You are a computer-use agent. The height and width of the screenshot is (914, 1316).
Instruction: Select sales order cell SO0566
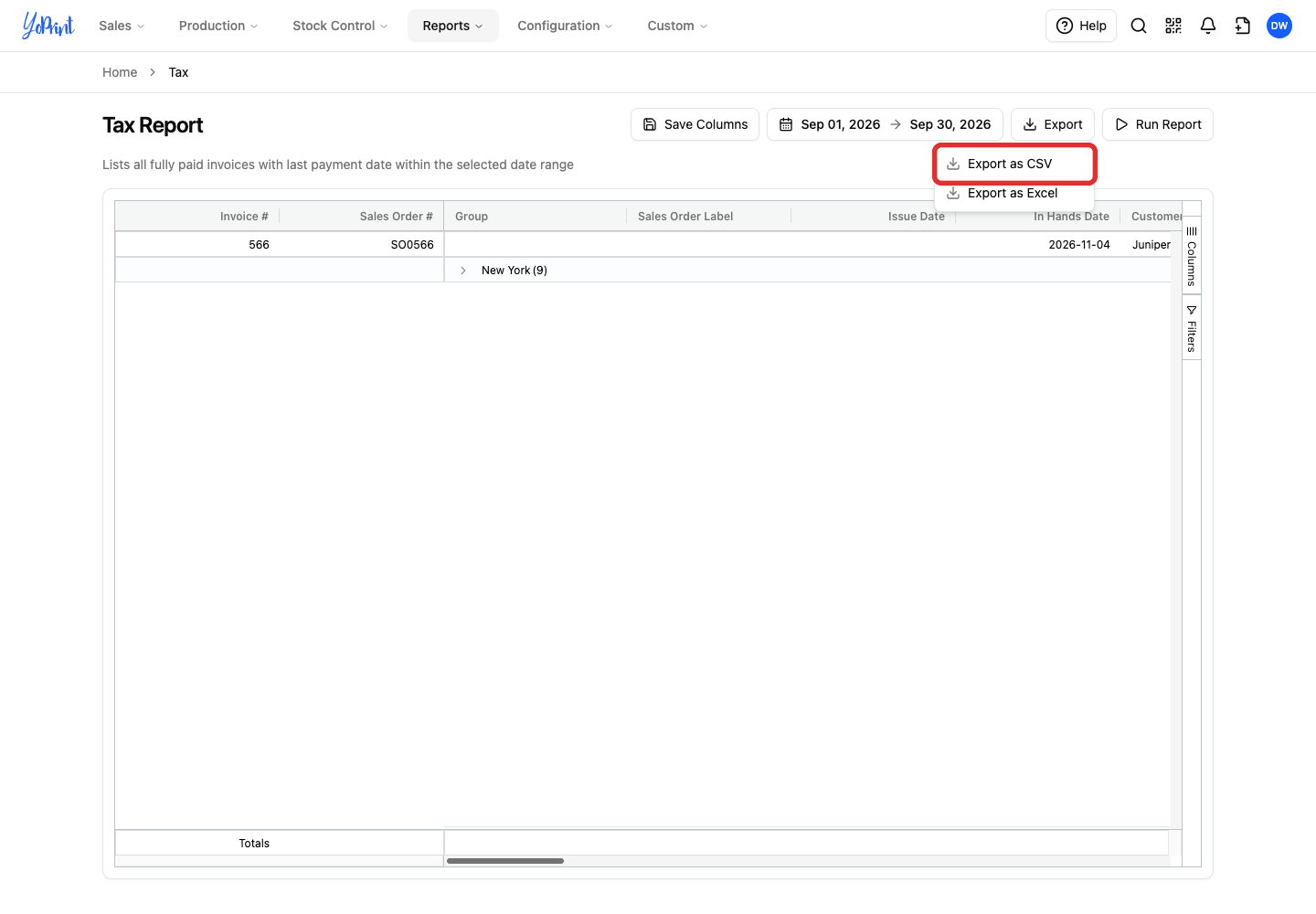point(362,245)
